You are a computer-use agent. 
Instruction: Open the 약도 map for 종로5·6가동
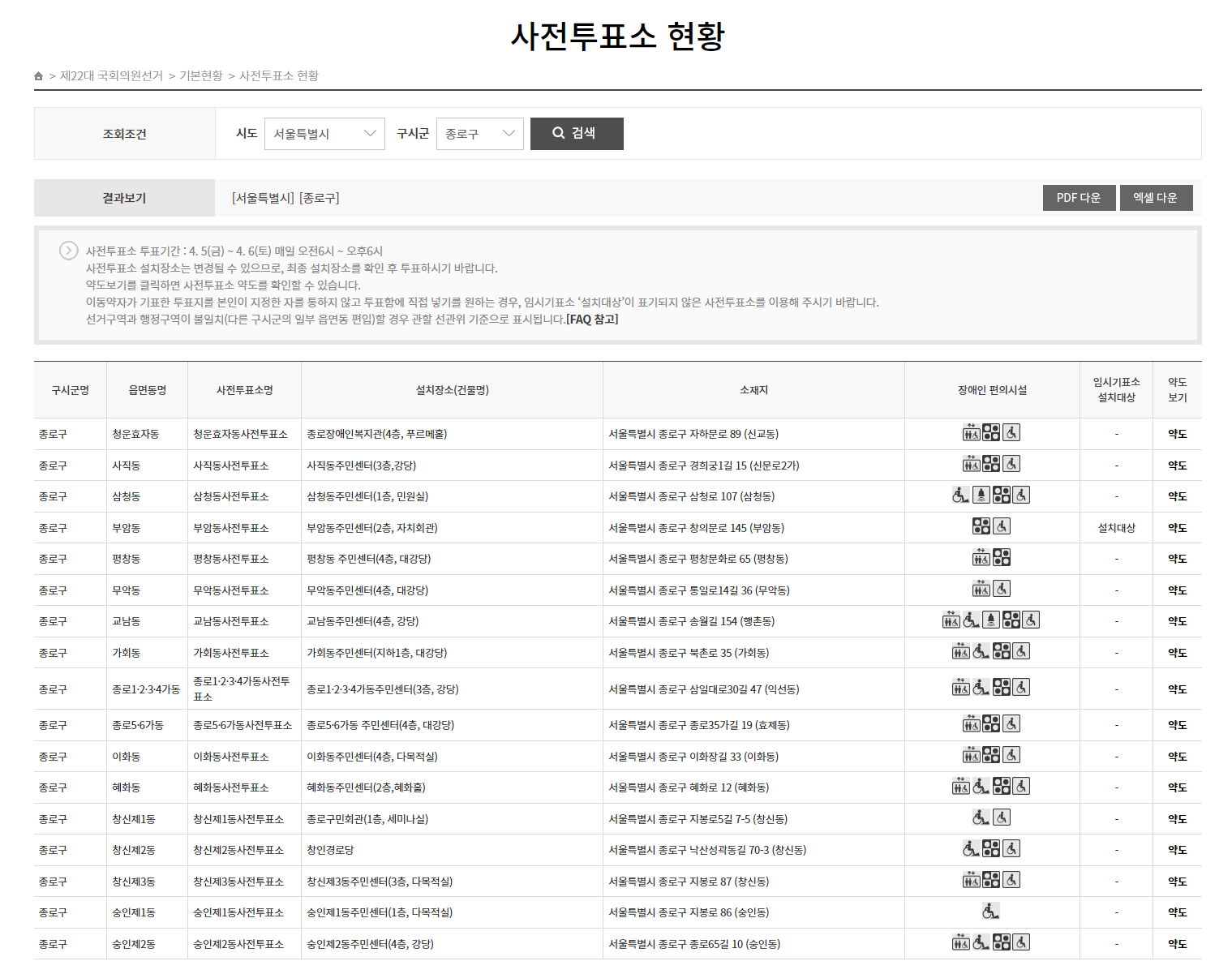(1178, 725)
